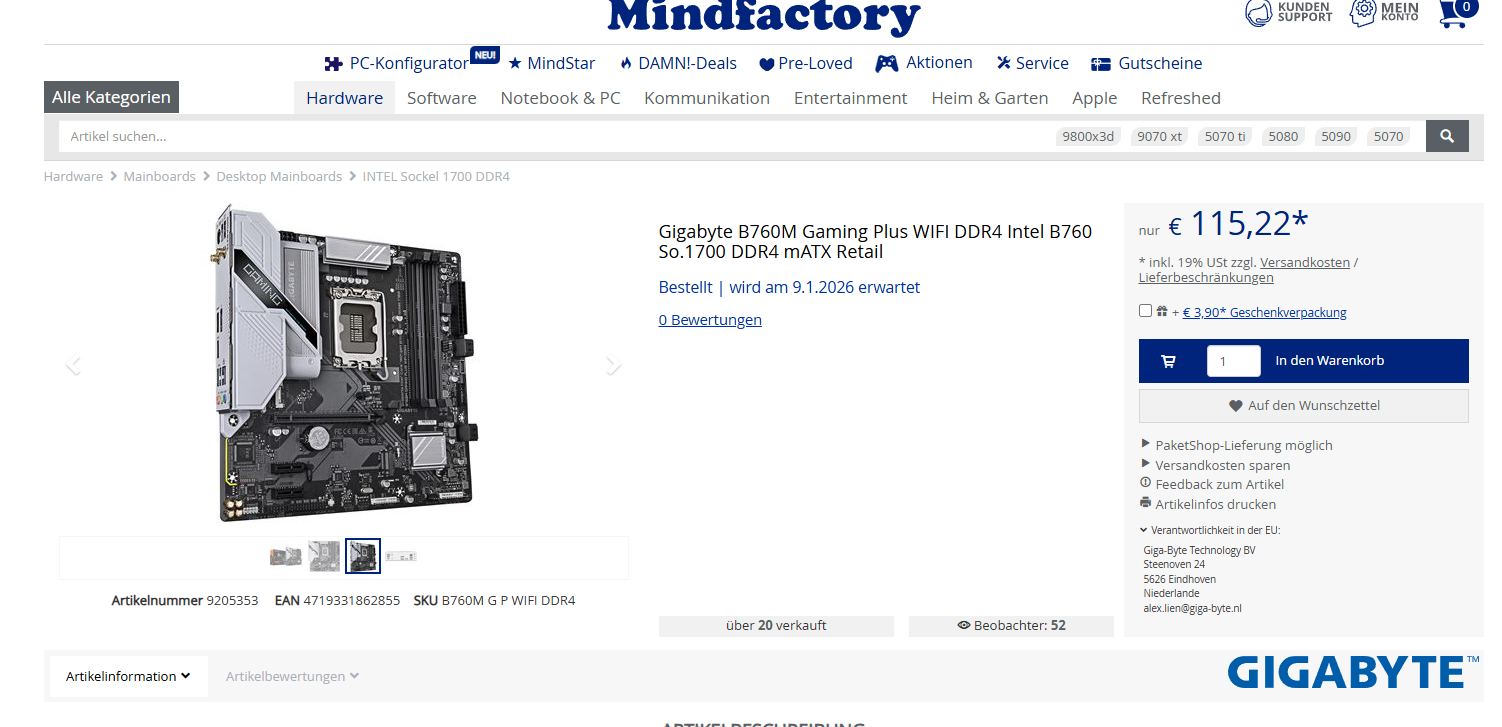
Task: Click the Artikel suchen search field
Action: (x=555, y=136)
